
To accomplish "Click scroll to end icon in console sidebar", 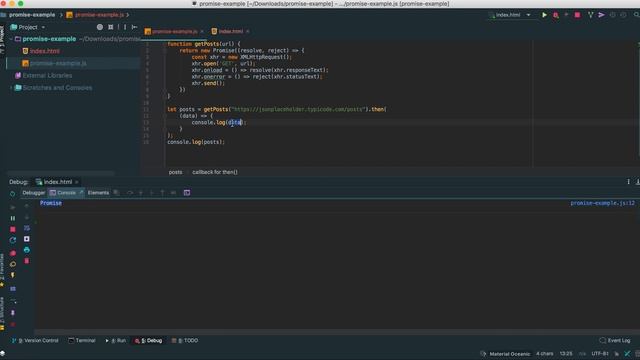I will [27, 239].
